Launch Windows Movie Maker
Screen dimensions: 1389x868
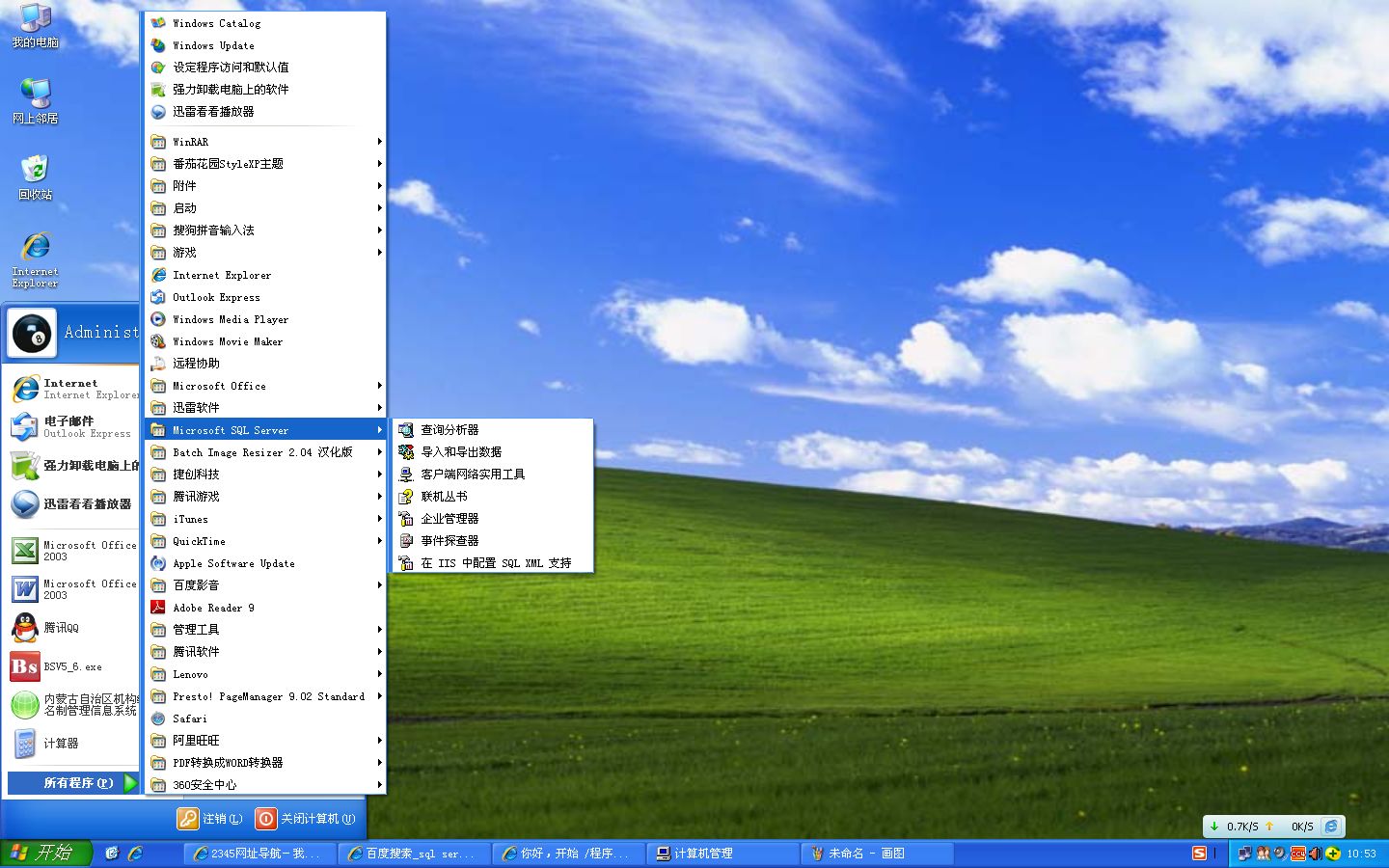click(x=265, y=341)
